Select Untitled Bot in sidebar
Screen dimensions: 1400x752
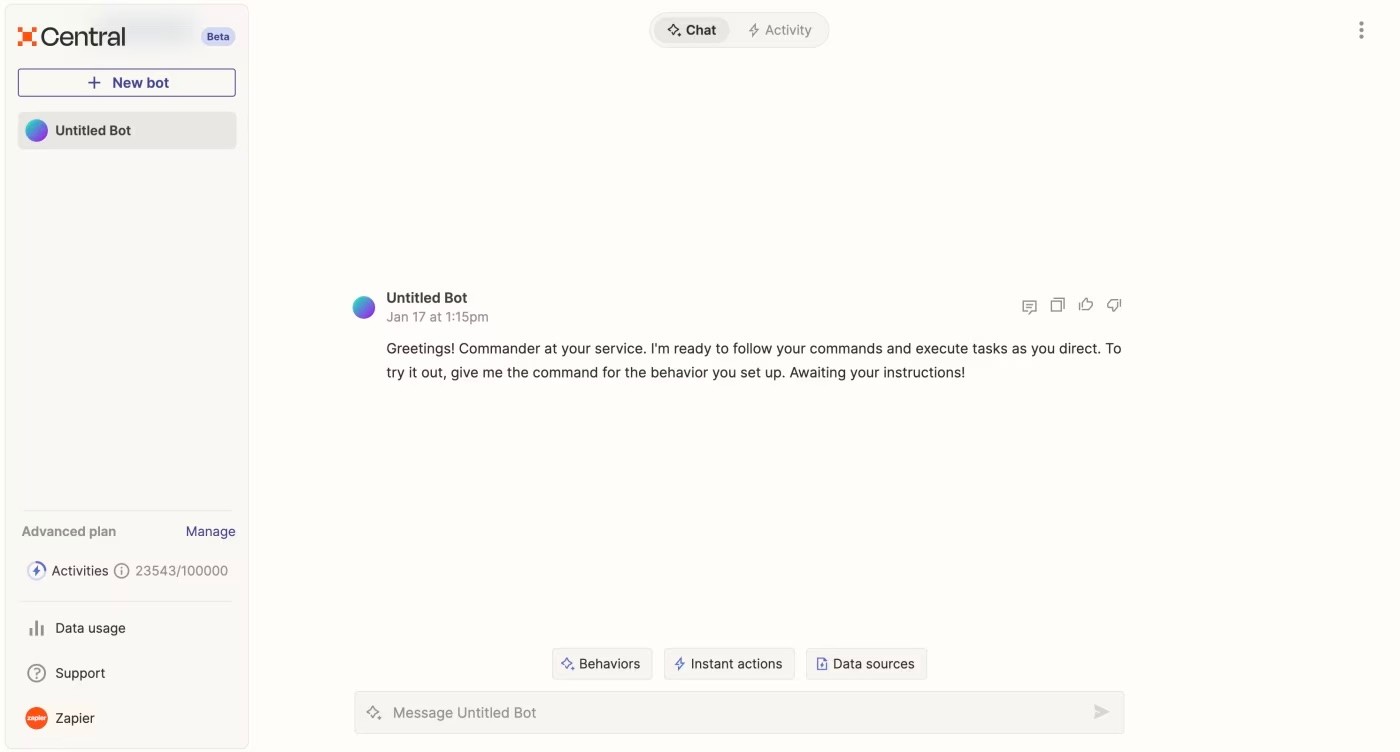click(x=127, y=131)
